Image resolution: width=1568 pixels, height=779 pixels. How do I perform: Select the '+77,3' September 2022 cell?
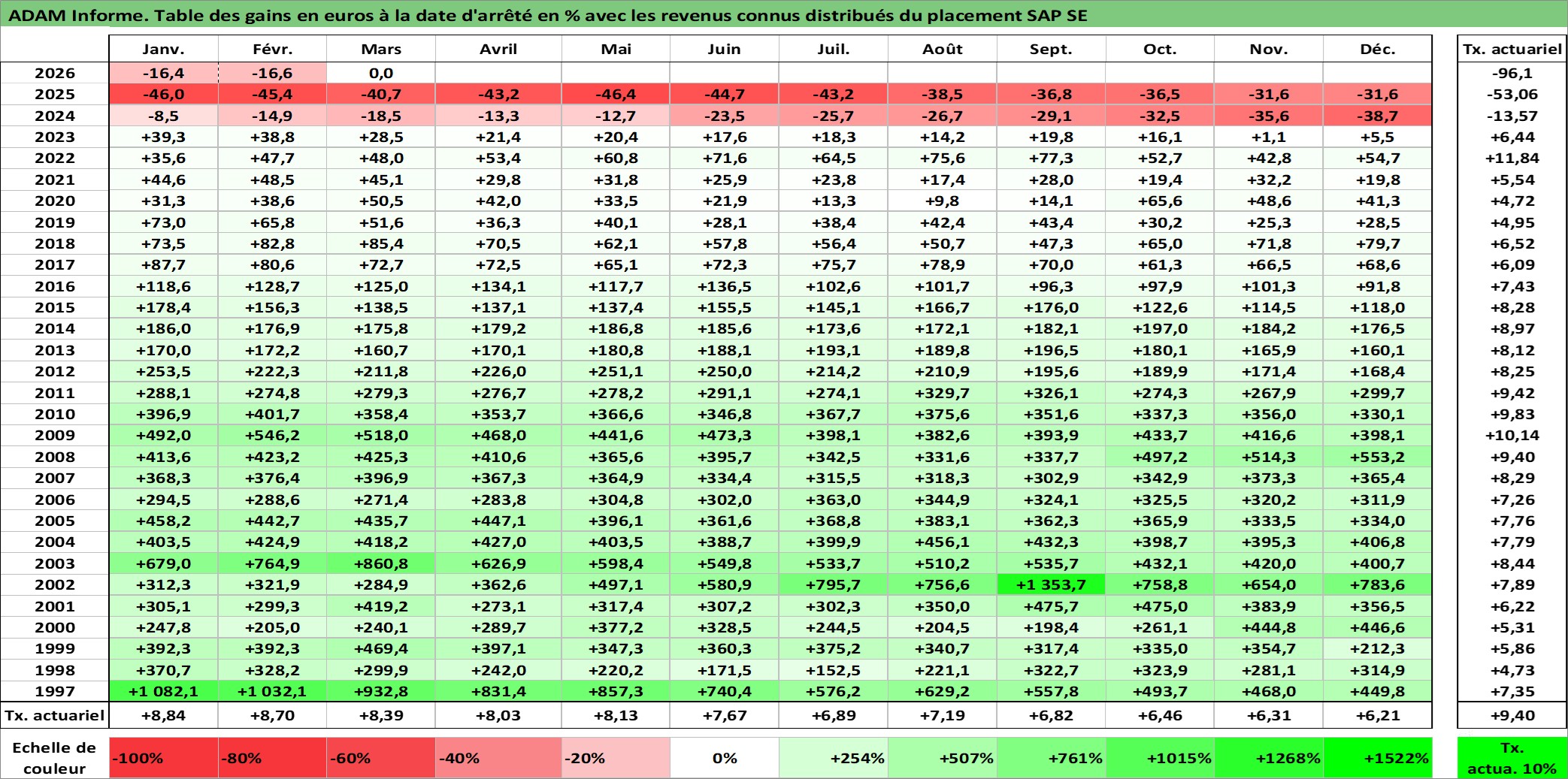pyautogui.click(x=1051, y=158)
